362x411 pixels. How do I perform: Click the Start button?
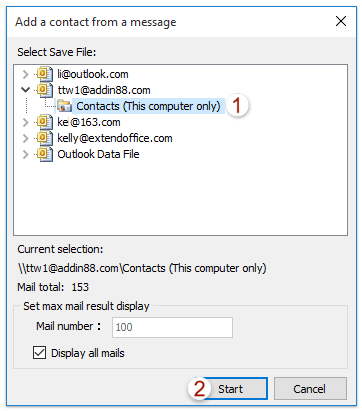(x=235, y=389)
